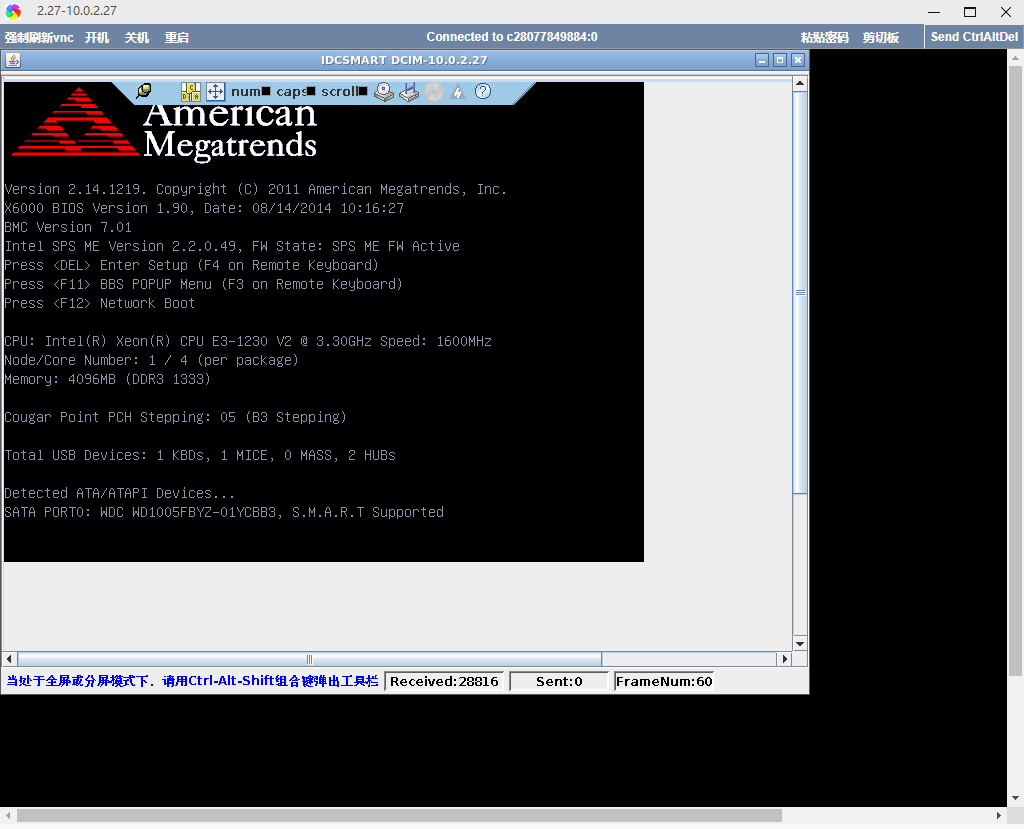The height and width of the screenshot is (829, 1024).
Task: Click the pushpin icon in floating toolbar
Action: [x=144, y=91]
